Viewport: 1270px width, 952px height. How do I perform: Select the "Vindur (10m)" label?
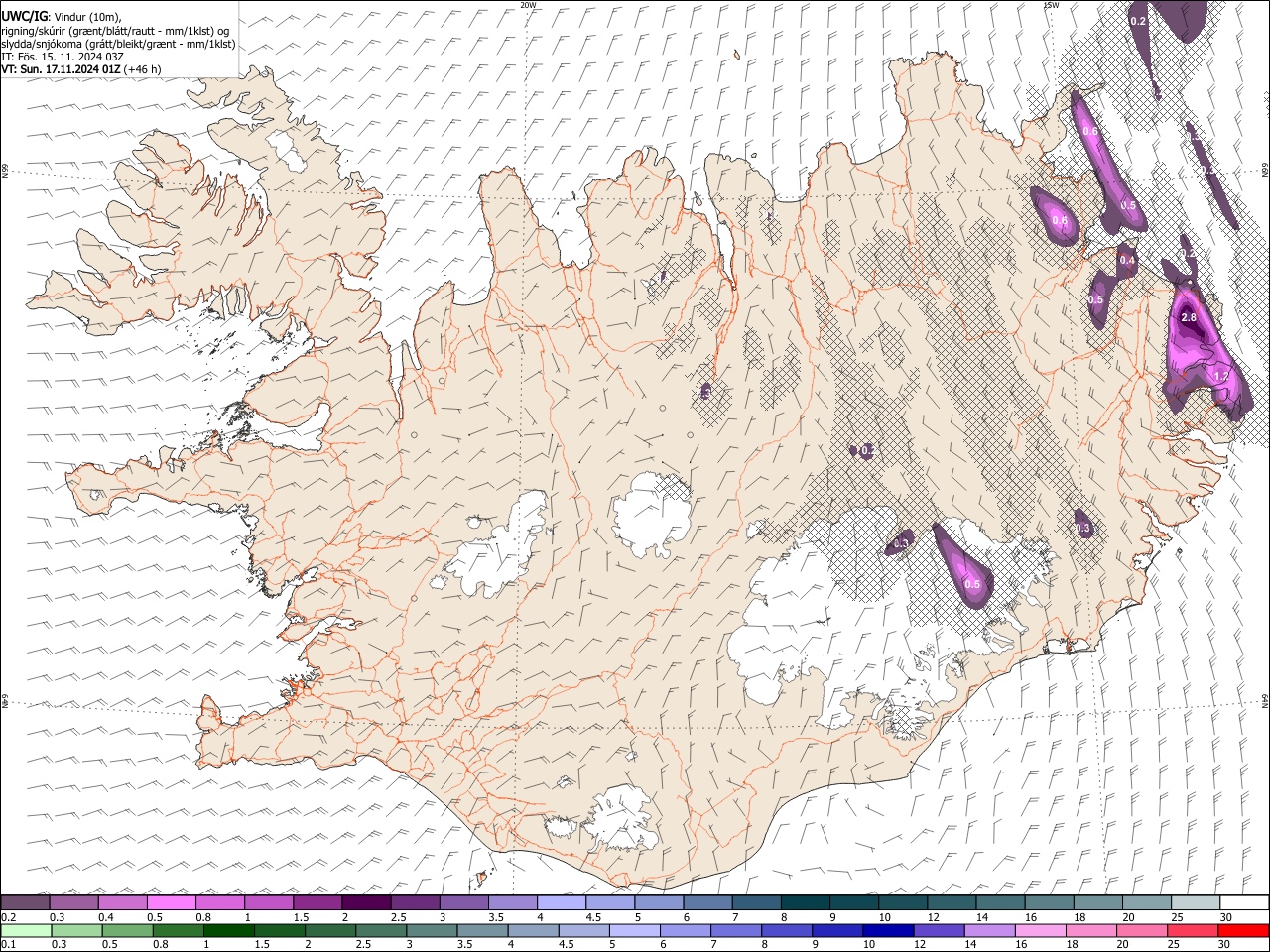89,17
